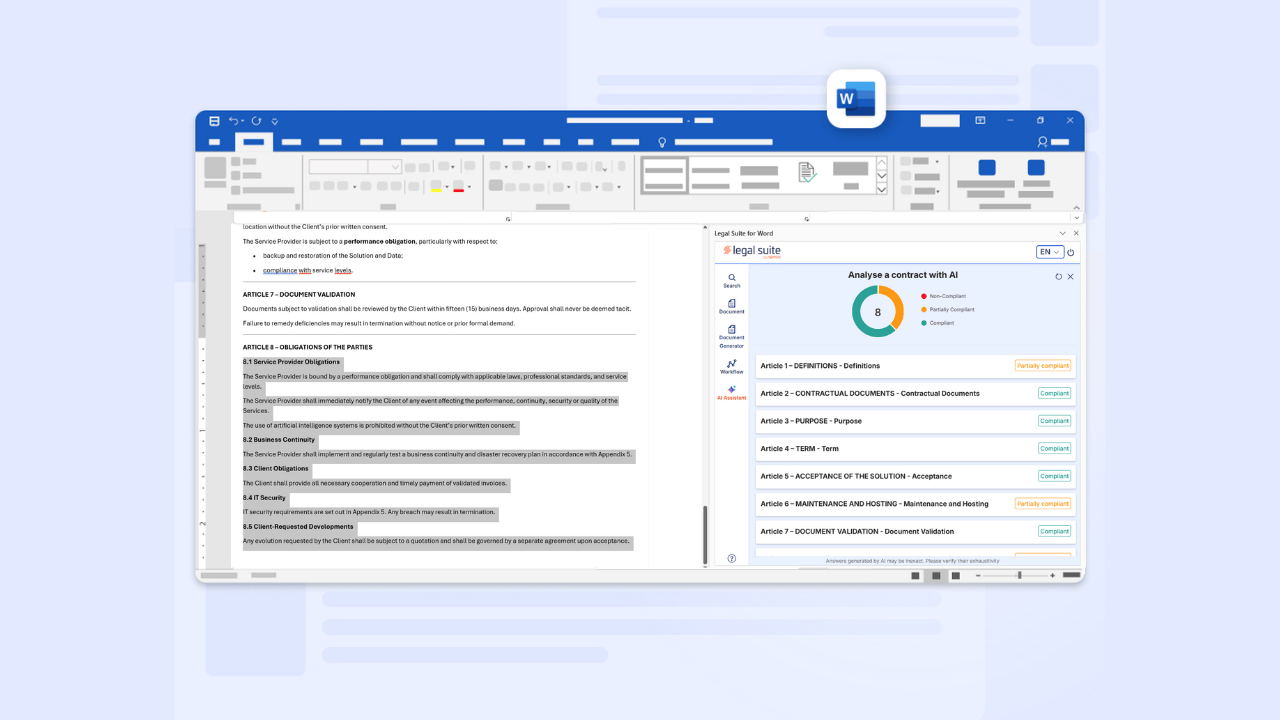The image size is (1280, 720).
Task: Expand the styles gallery with the bottom arrow
Action: [881, 189]
